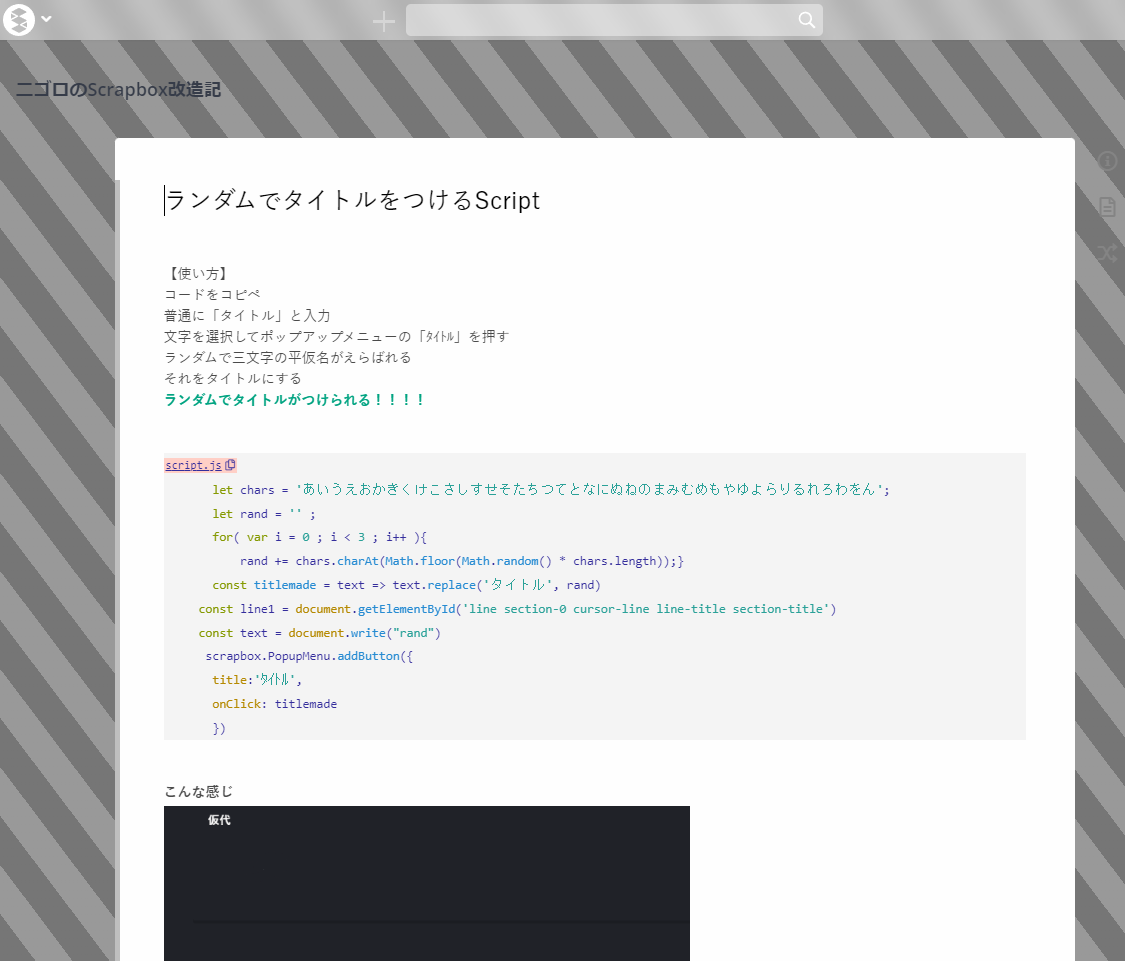1125x961 pixels.
Task: Open the page document menu icon
Action: [x=1107, y=207]
